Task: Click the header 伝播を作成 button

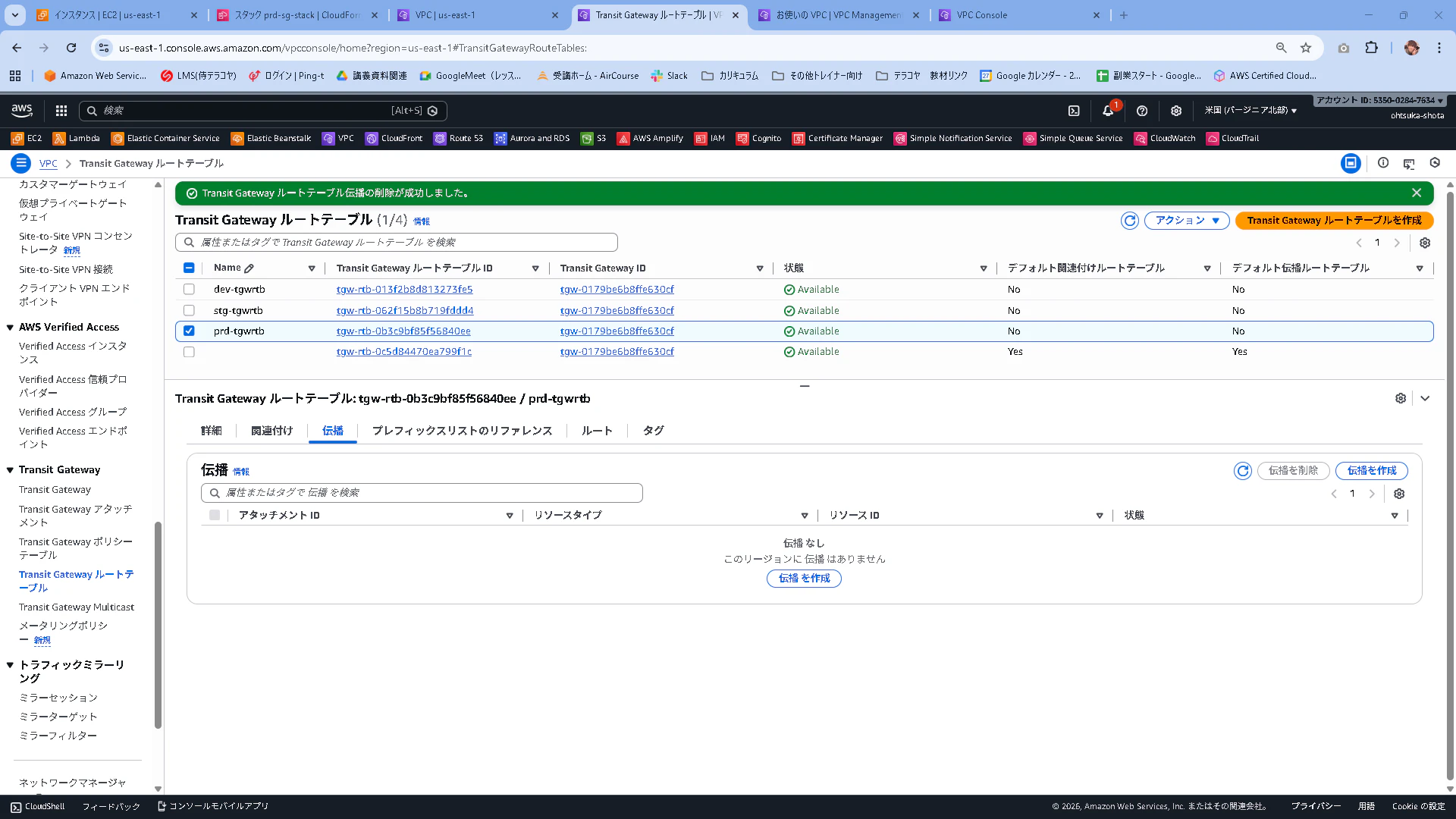Action: [x=1372, y=471]
